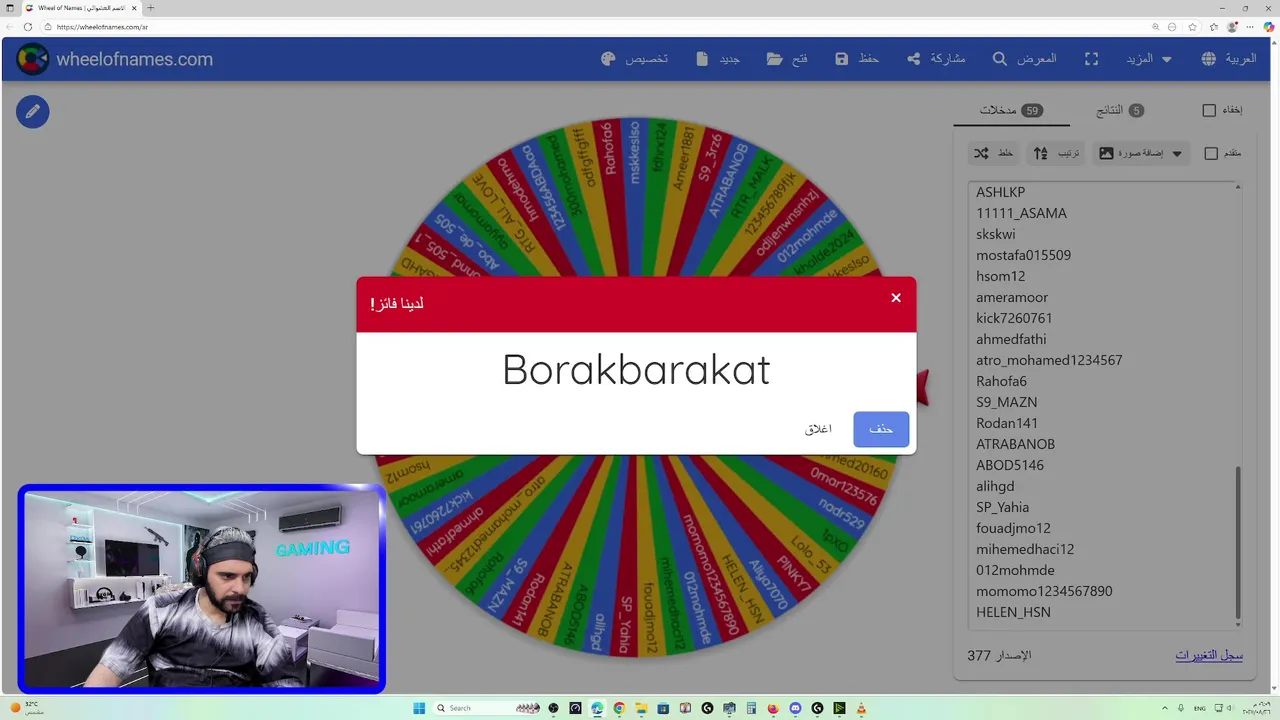Screen dimensions: 1280x720
Task: Switch to the مدخلات entries tab
Action: click(x=1011, y=110)
